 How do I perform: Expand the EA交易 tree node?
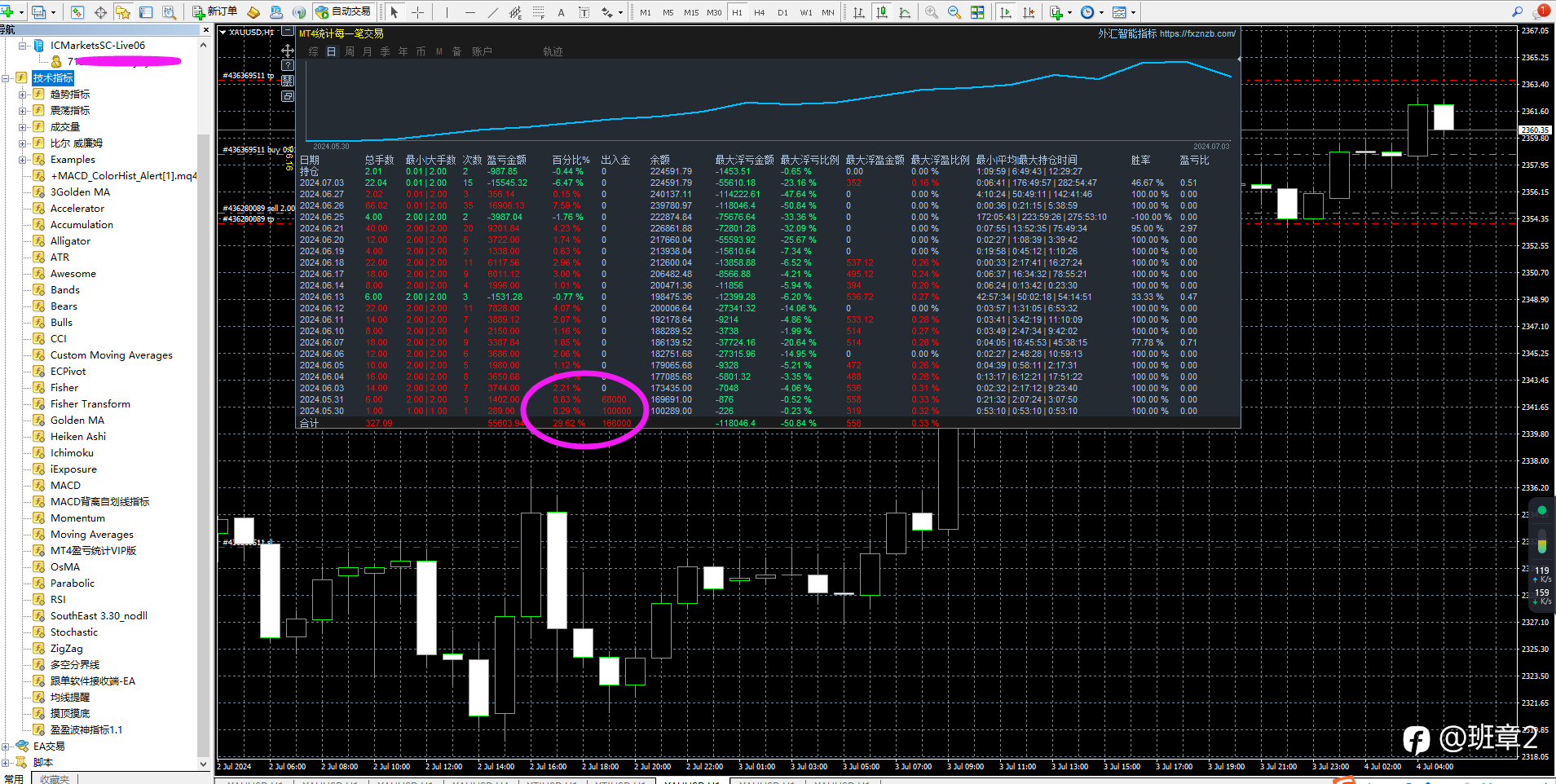(6, 747)
